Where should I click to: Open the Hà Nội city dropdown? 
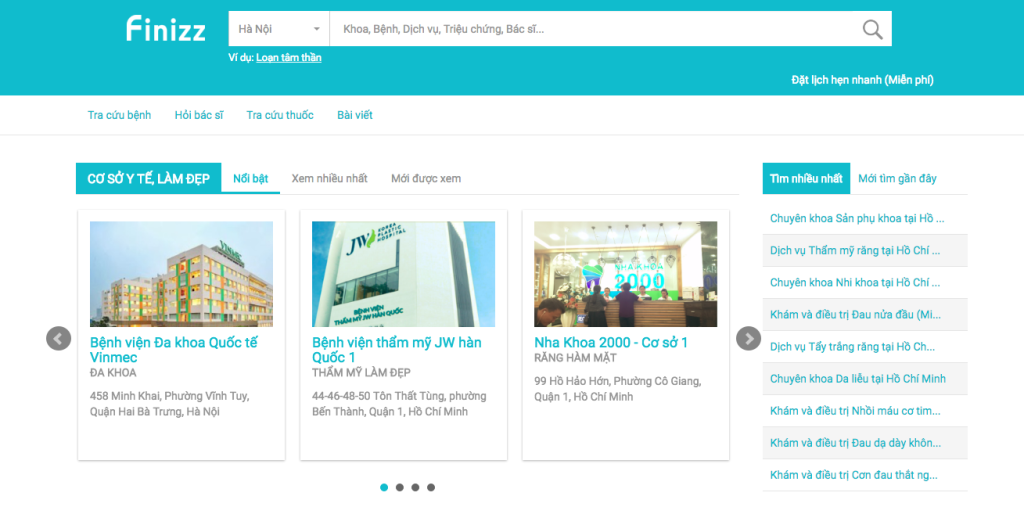[279, 29]
